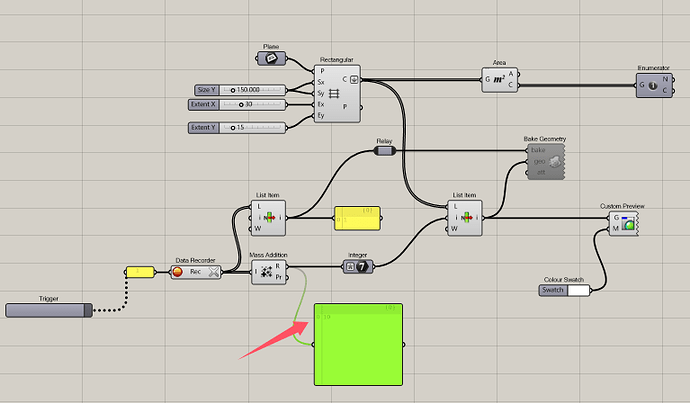This screenshot has width=690, height=403.
Task: Click the large green result panel
Action: (x=358, y=344)
